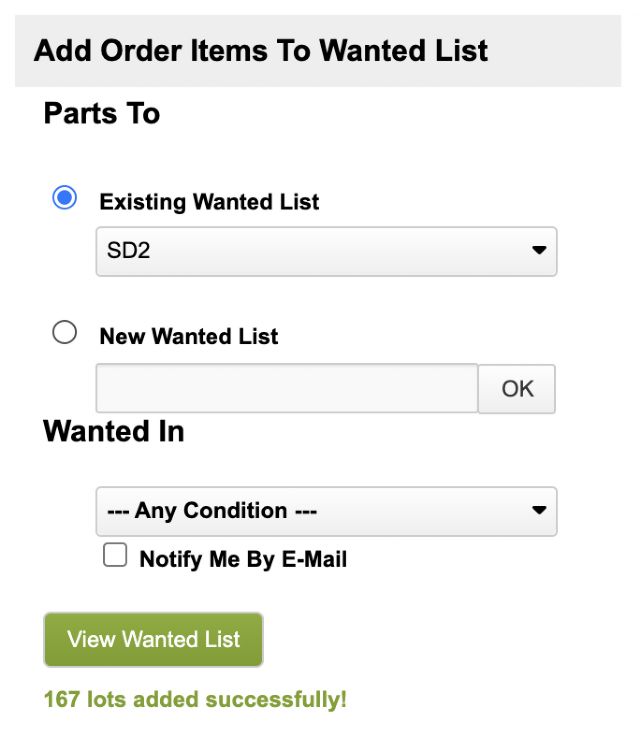
Task: Click the arrow on the SD2 dropdown
Action: pyautogui.click(x=539, y=251)
